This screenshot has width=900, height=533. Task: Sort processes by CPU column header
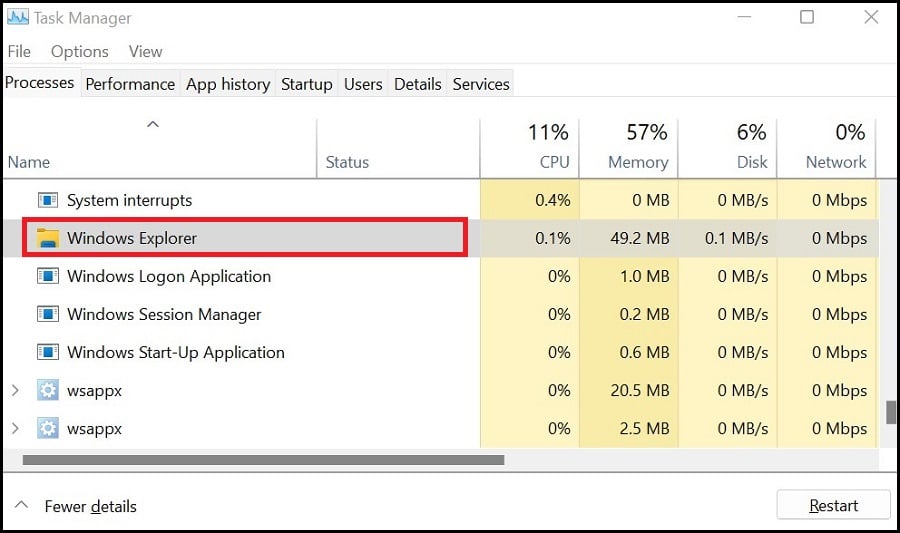point(530,148)
